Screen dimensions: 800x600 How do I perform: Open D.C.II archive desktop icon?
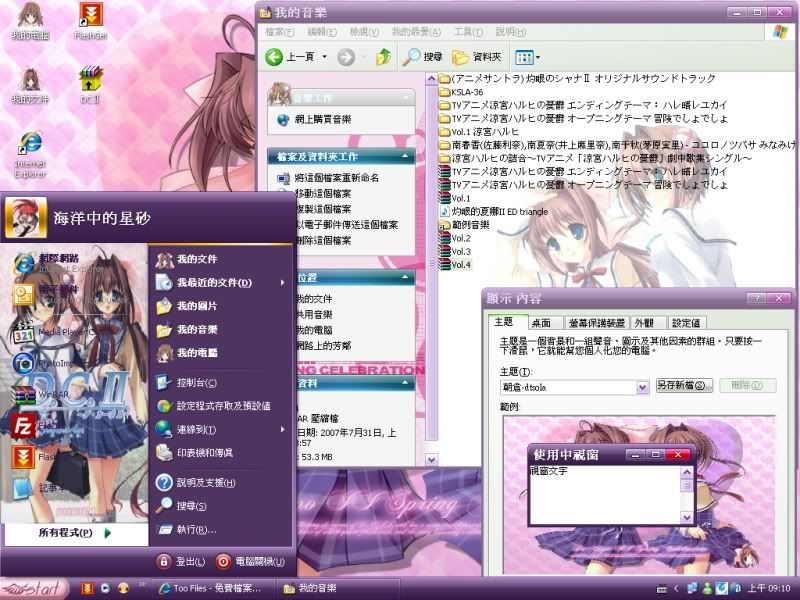[90, 85]
